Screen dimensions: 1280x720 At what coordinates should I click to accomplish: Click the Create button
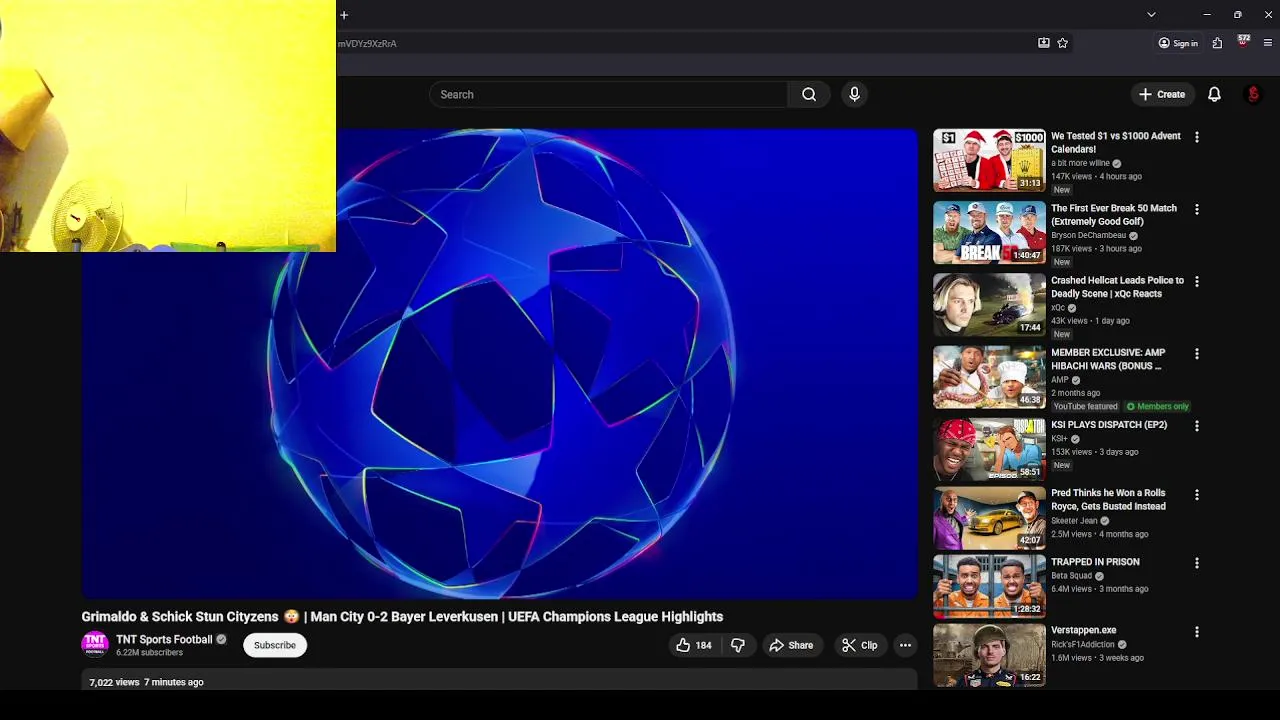tap(1161, 94)
